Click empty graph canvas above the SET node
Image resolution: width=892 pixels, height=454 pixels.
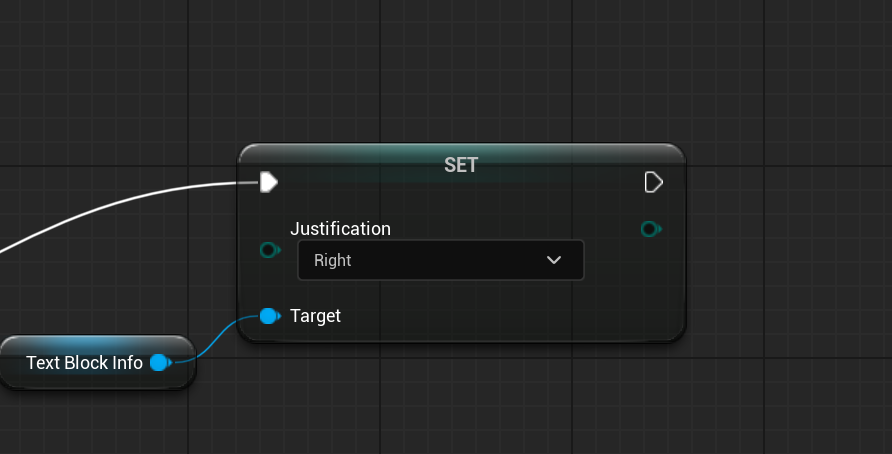click(x=460, y=70)
